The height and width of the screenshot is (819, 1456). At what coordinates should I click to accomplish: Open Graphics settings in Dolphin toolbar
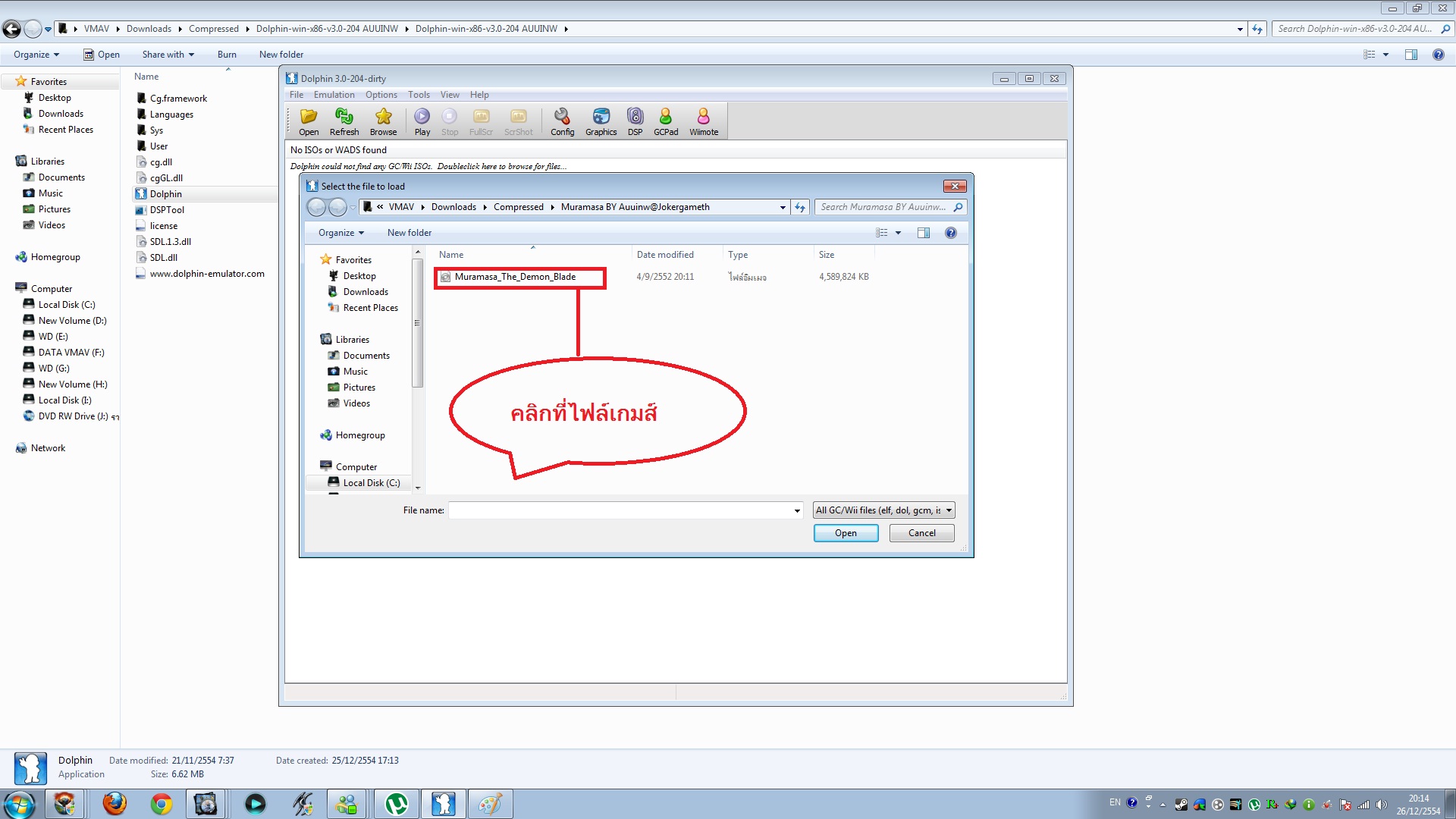[x=601, y=121]
